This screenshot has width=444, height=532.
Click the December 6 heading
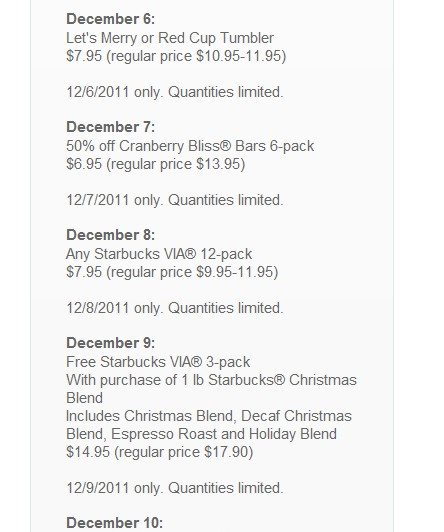tap(111, 19)
